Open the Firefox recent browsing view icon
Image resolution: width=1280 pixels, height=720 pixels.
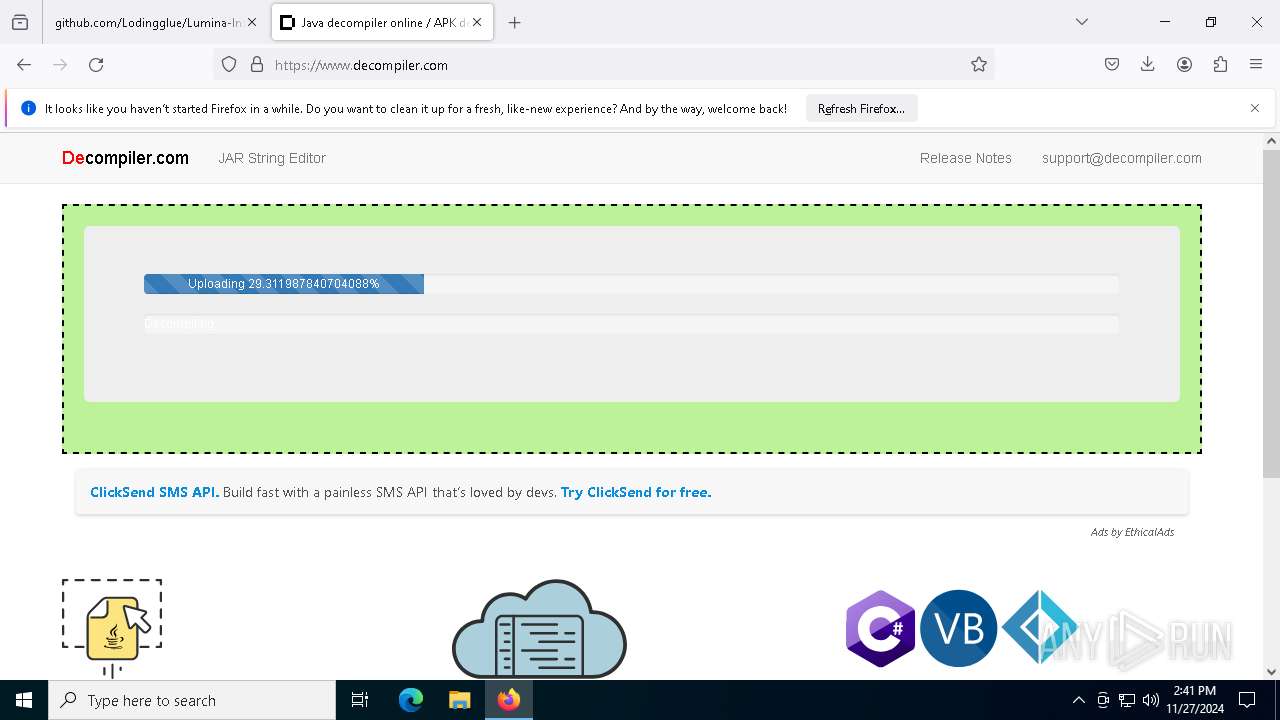click(x=20, y=22)
